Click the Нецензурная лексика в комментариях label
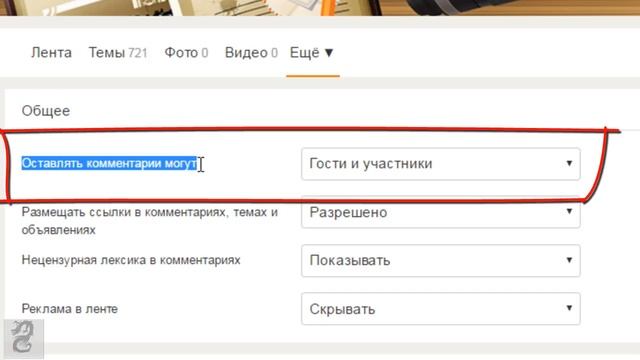640x360 pixels. pos(131,260)
